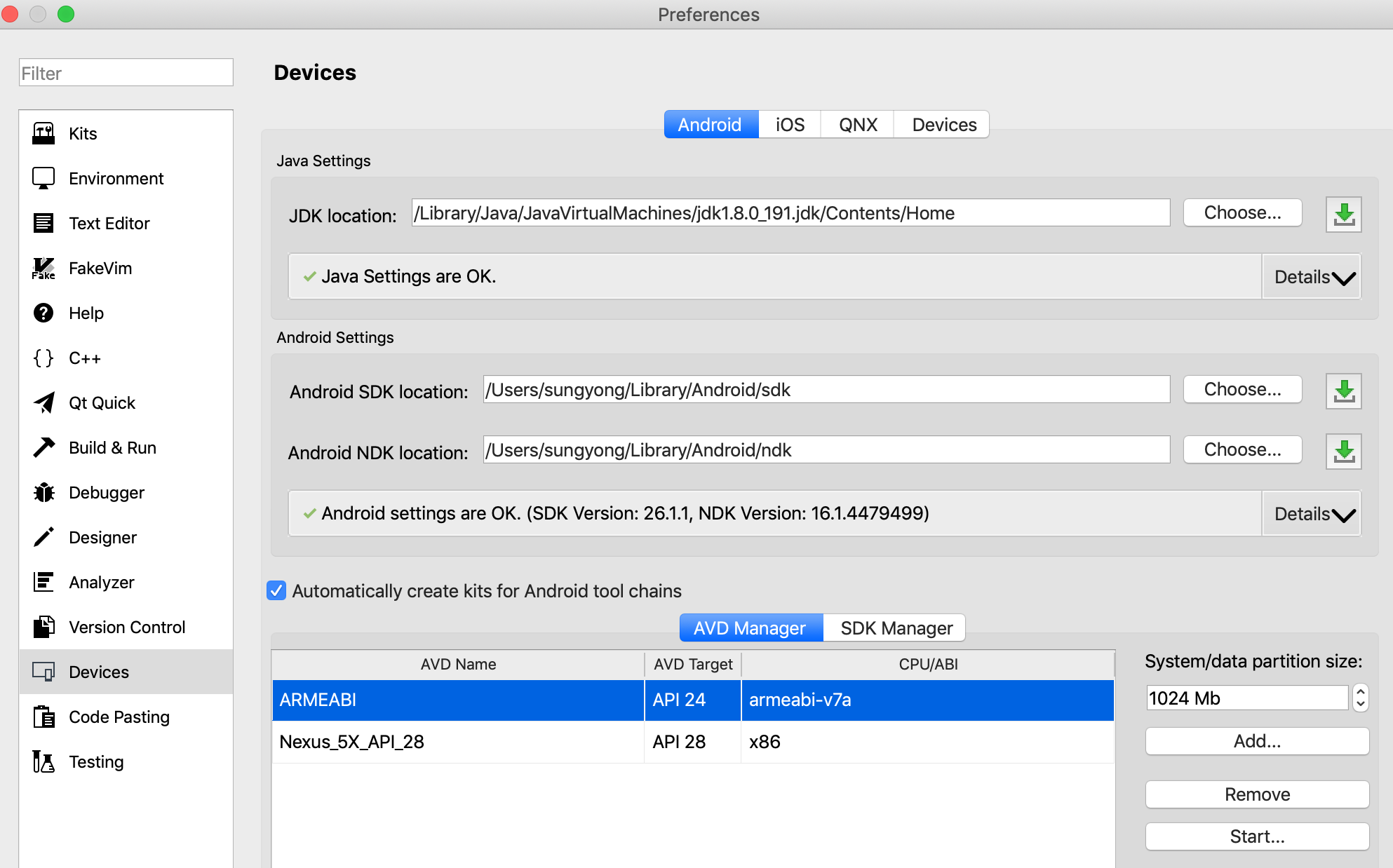Open Debugger preferences with bug icon
The height and width of the screenshot is (868, 1393).
click(x=43, y=493)
